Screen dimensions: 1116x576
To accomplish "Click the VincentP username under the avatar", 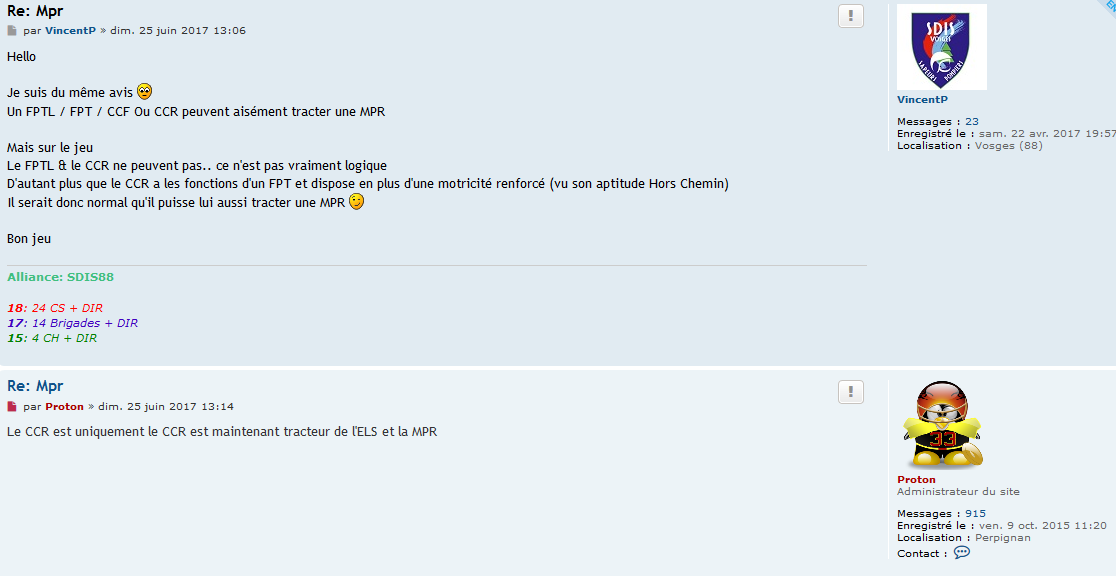I will tap(922, 100).
